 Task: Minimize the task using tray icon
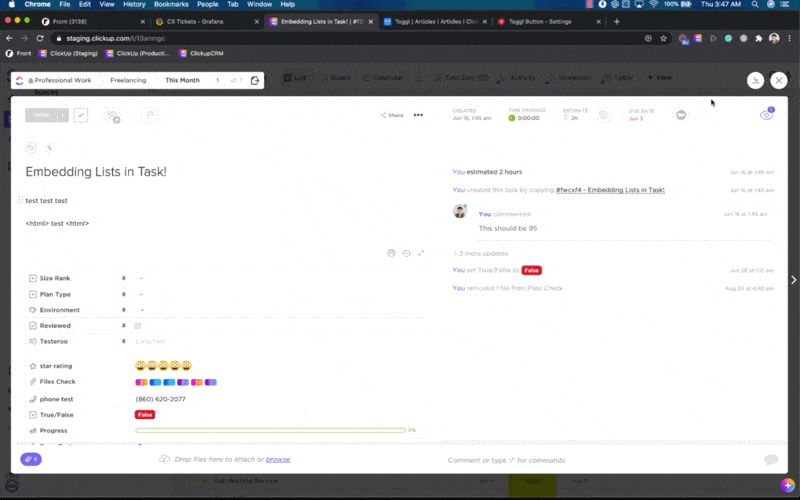756,80
